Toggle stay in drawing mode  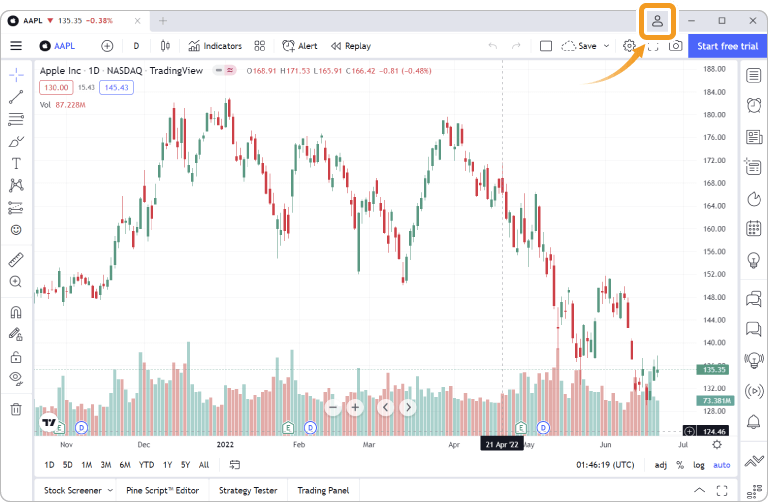click(16, 335)
